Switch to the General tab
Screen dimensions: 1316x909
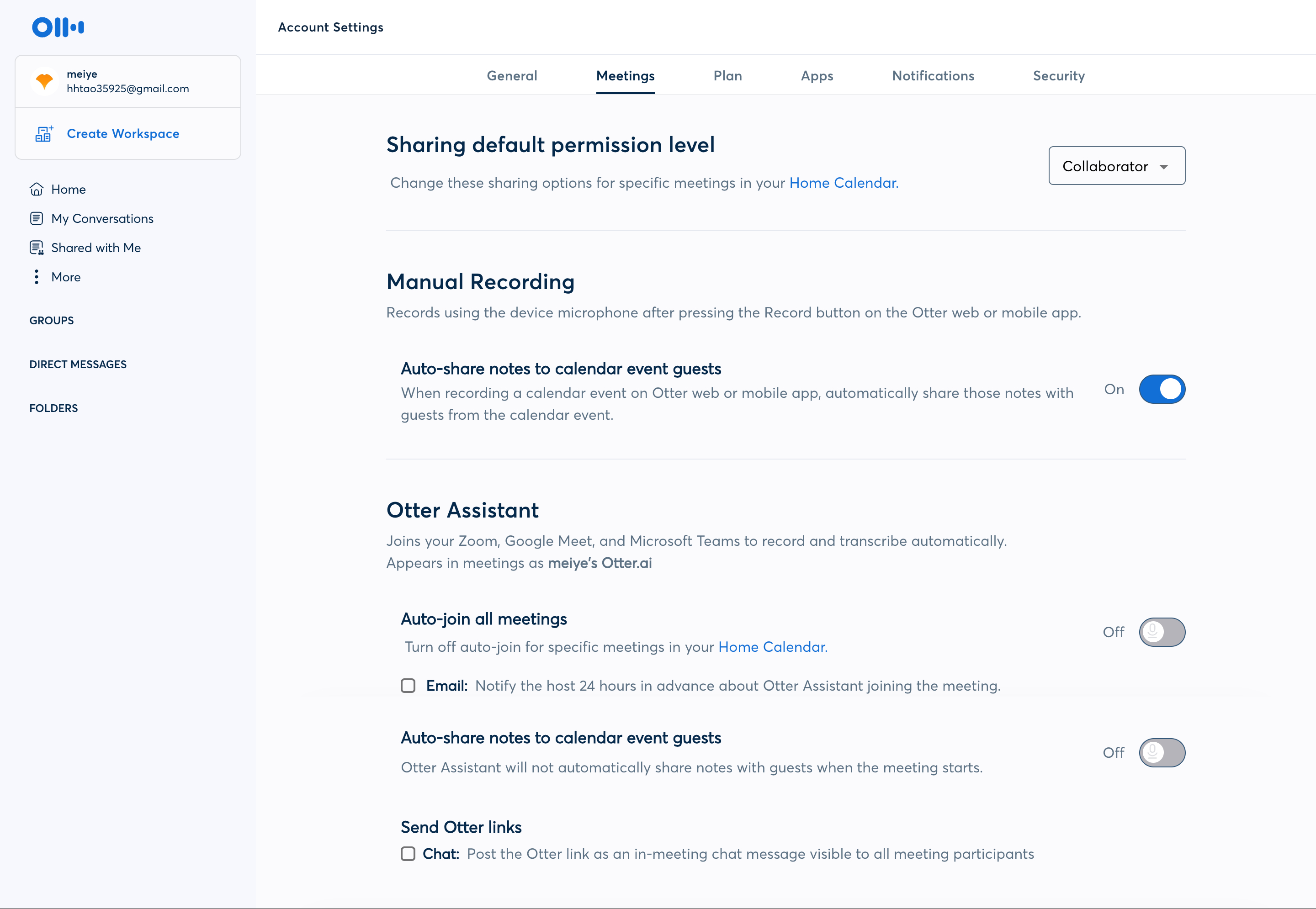click(x=512, y=76)
